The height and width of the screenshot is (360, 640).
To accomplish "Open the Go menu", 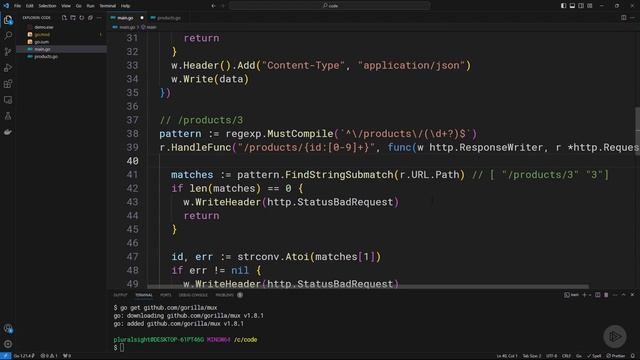I will click(78, 6).
